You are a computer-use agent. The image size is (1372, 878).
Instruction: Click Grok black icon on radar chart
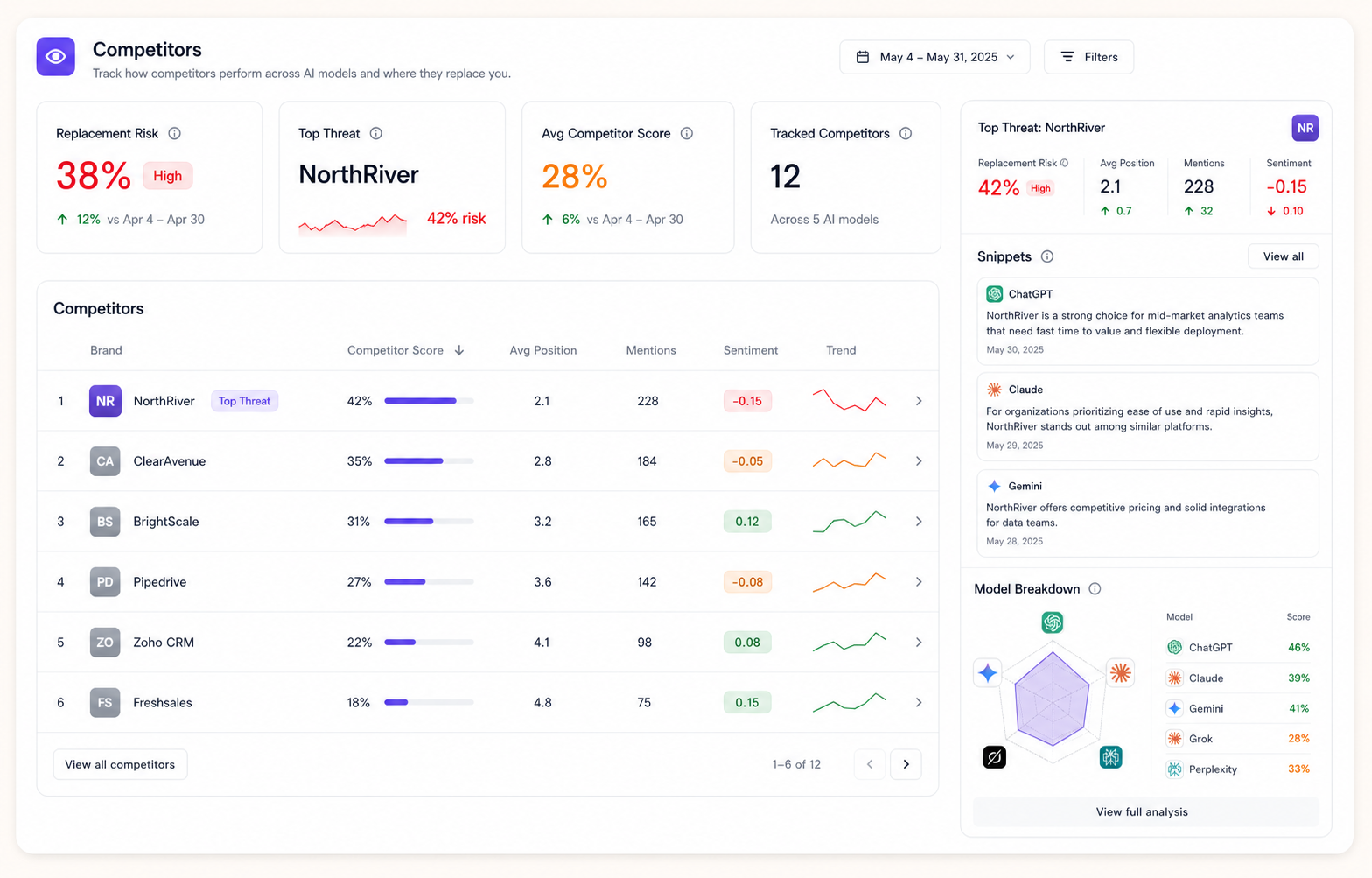(x=995, y=757)
